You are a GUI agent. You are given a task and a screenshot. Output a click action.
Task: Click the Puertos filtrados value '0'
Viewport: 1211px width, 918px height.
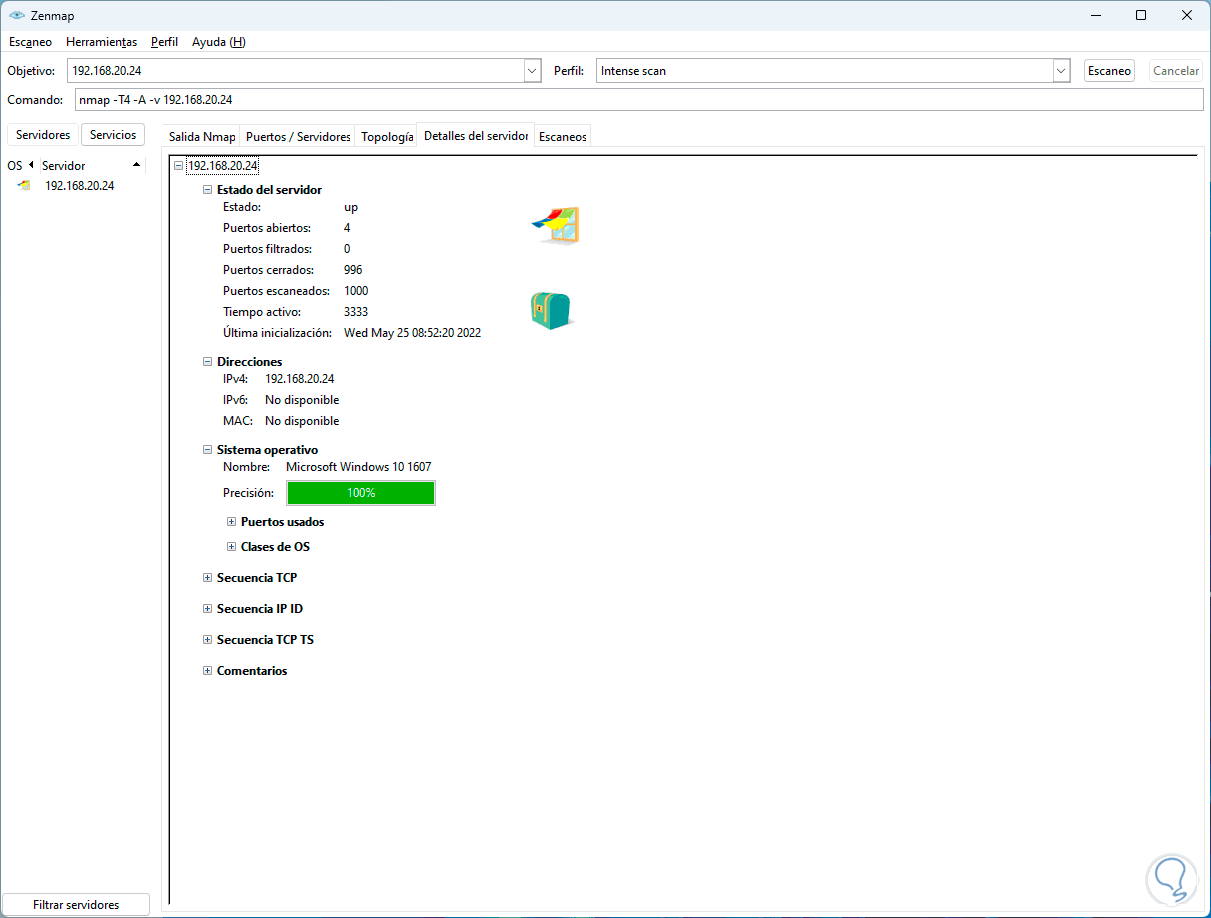347,249
